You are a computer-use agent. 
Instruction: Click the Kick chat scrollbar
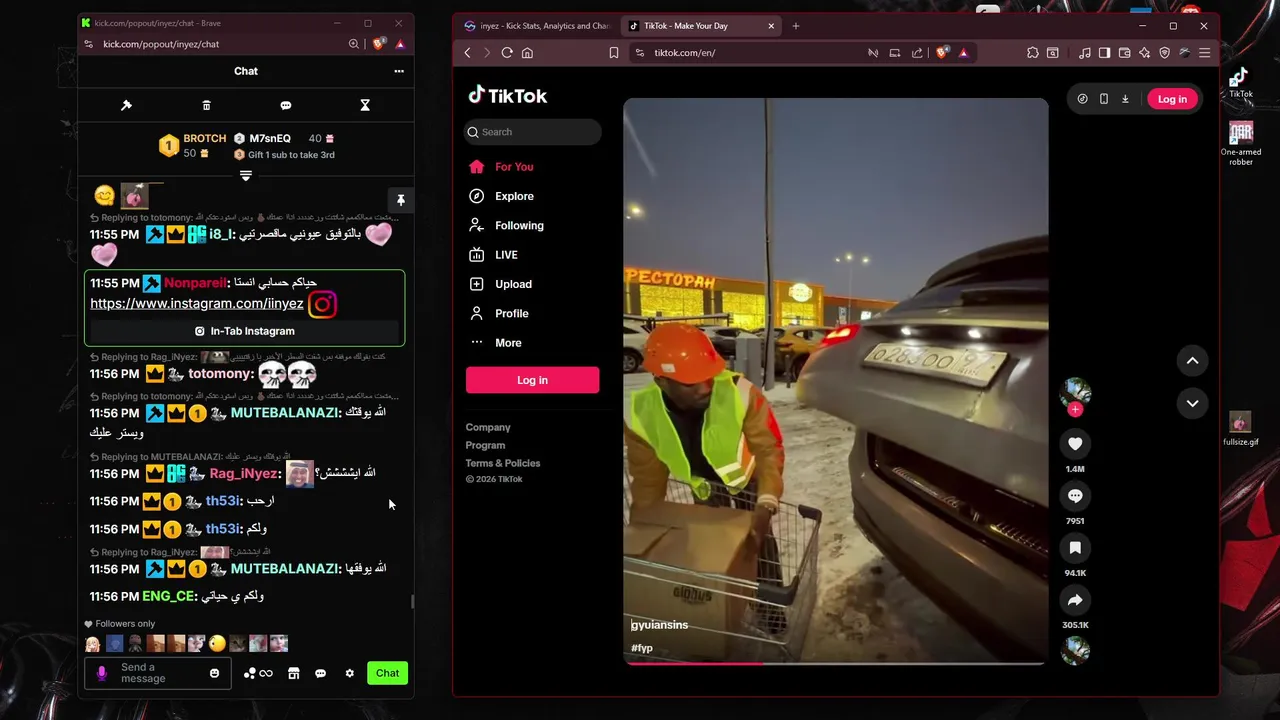click(412, 601)
